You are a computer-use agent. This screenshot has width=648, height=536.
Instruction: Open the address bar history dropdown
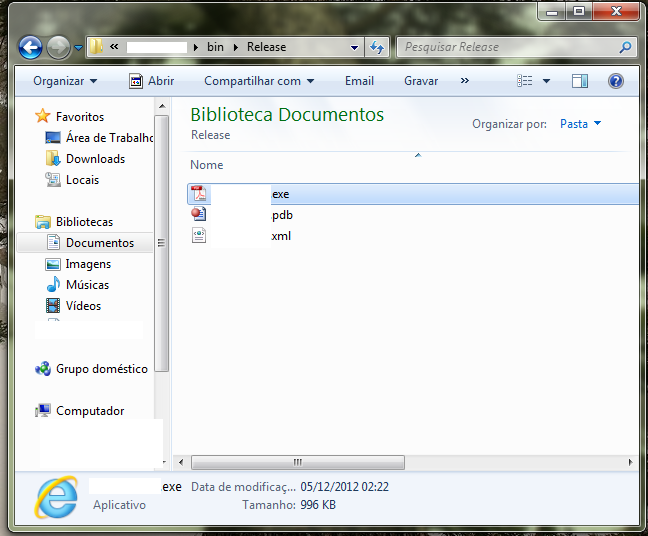click(354, 48)
